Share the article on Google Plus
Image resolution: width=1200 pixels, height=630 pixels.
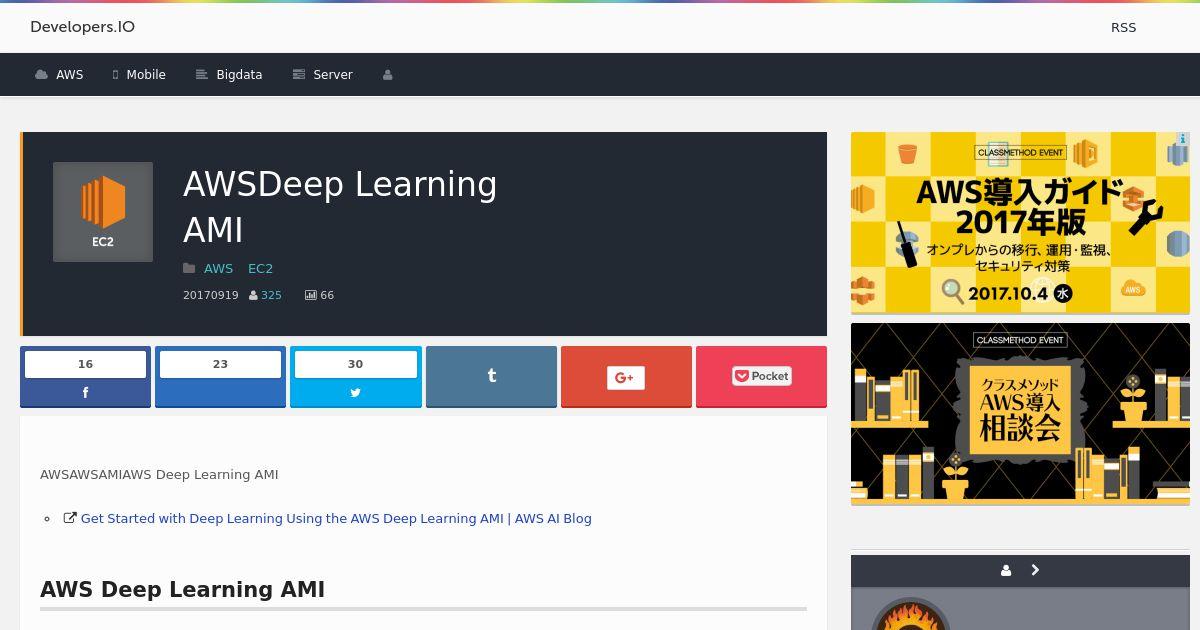(x=626, y=377)
